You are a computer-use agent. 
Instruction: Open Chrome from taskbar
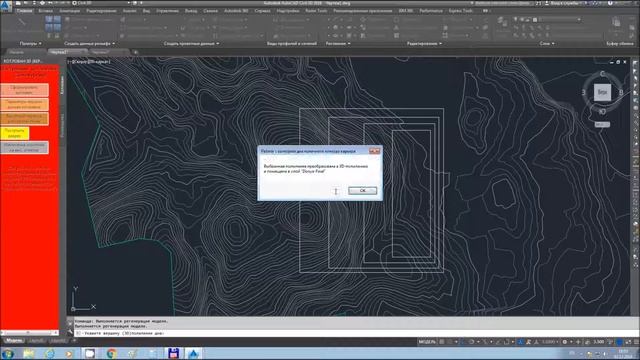(x=111, y=353)
